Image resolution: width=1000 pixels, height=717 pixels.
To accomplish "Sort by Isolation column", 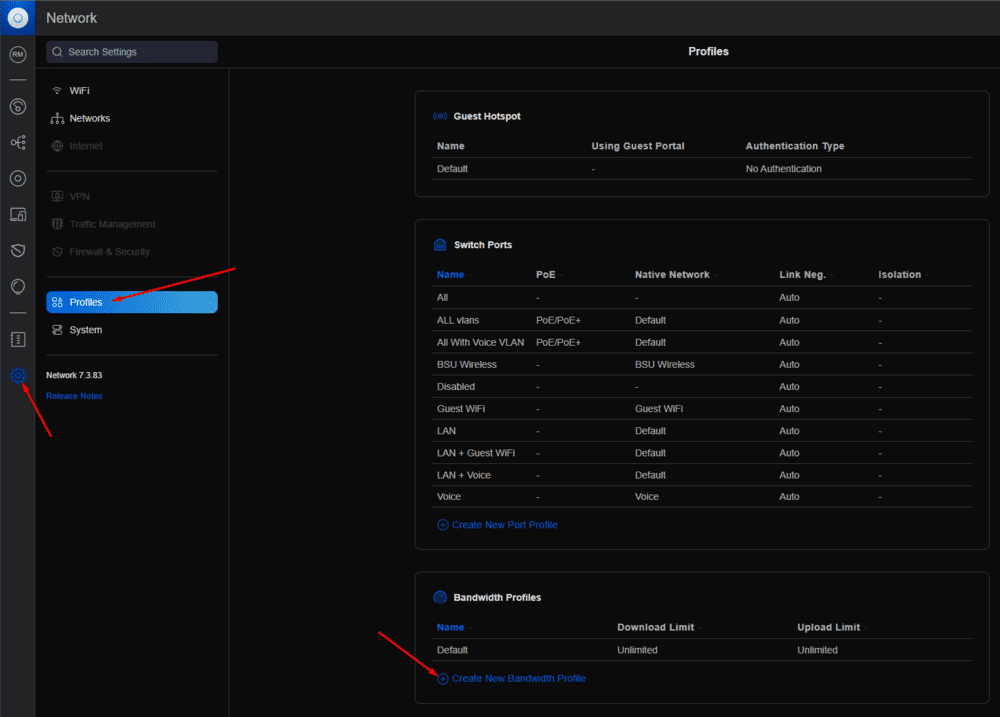I will click(x=899, y=275).
